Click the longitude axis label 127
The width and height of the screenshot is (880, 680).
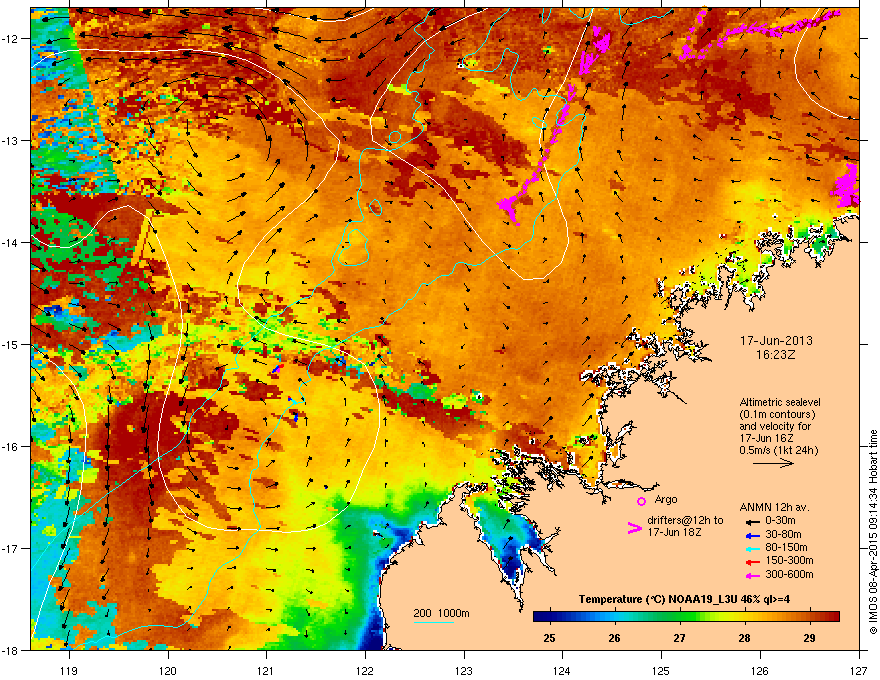click(859, 671)
